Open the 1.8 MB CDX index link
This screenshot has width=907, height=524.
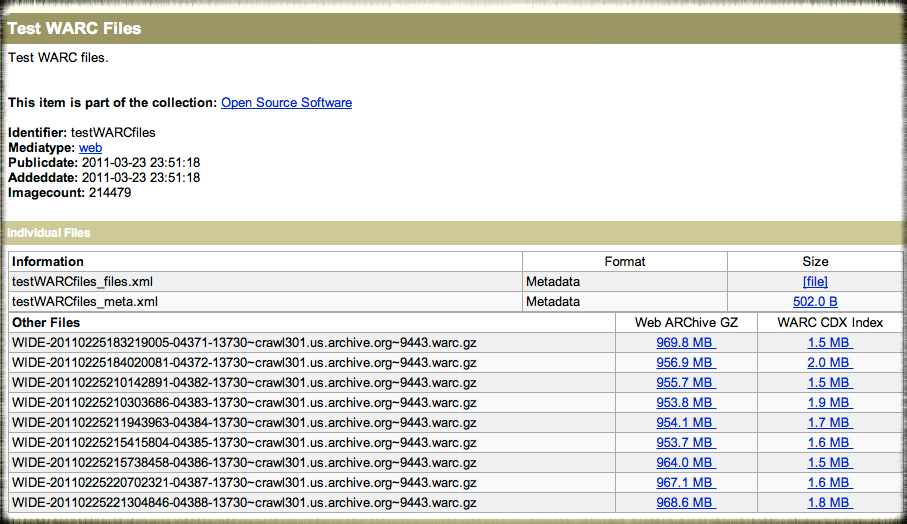pyautogui.click(x=830, y=503)
